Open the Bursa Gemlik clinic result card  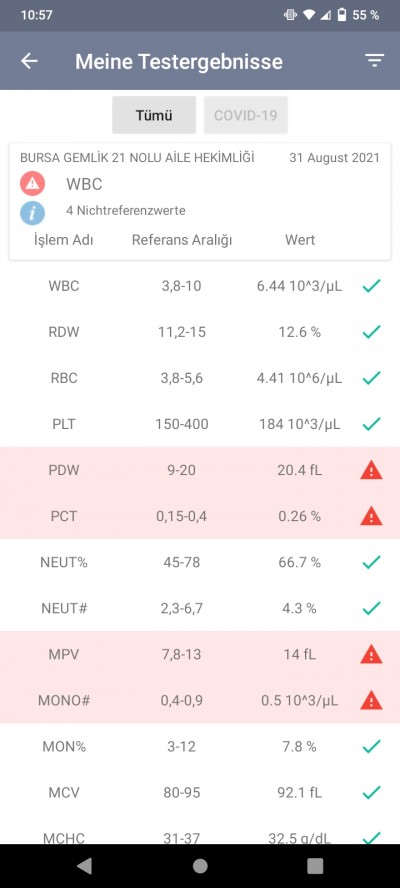click(200, 201)
